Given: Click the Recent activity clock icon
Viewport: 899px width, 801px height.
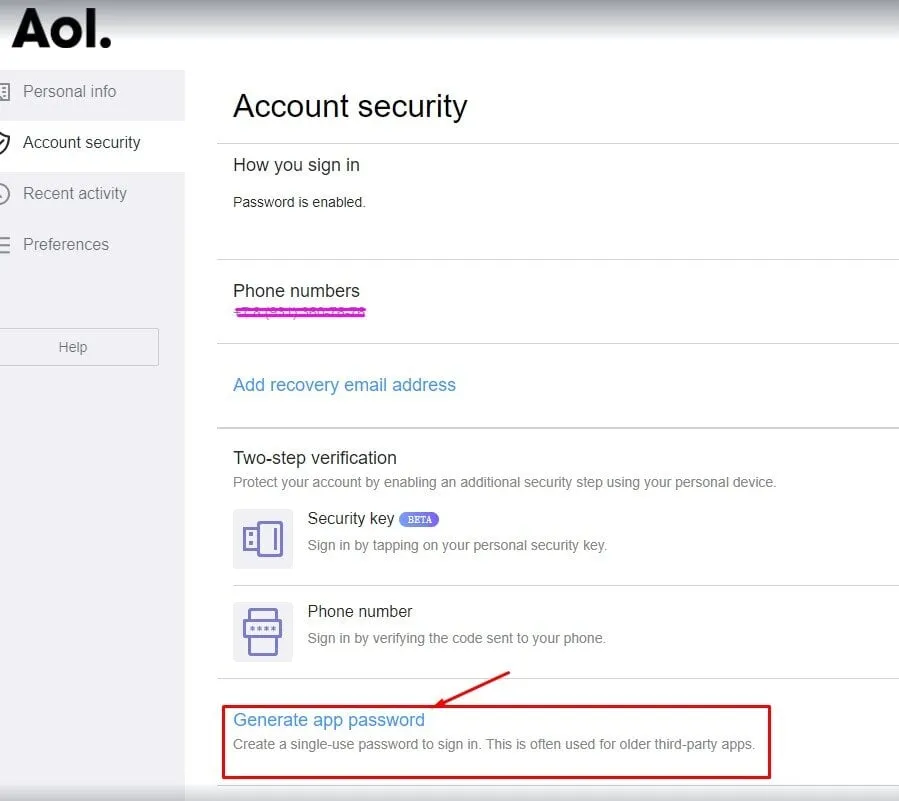Looking at the screenshot, I should [x=5, y=194].
